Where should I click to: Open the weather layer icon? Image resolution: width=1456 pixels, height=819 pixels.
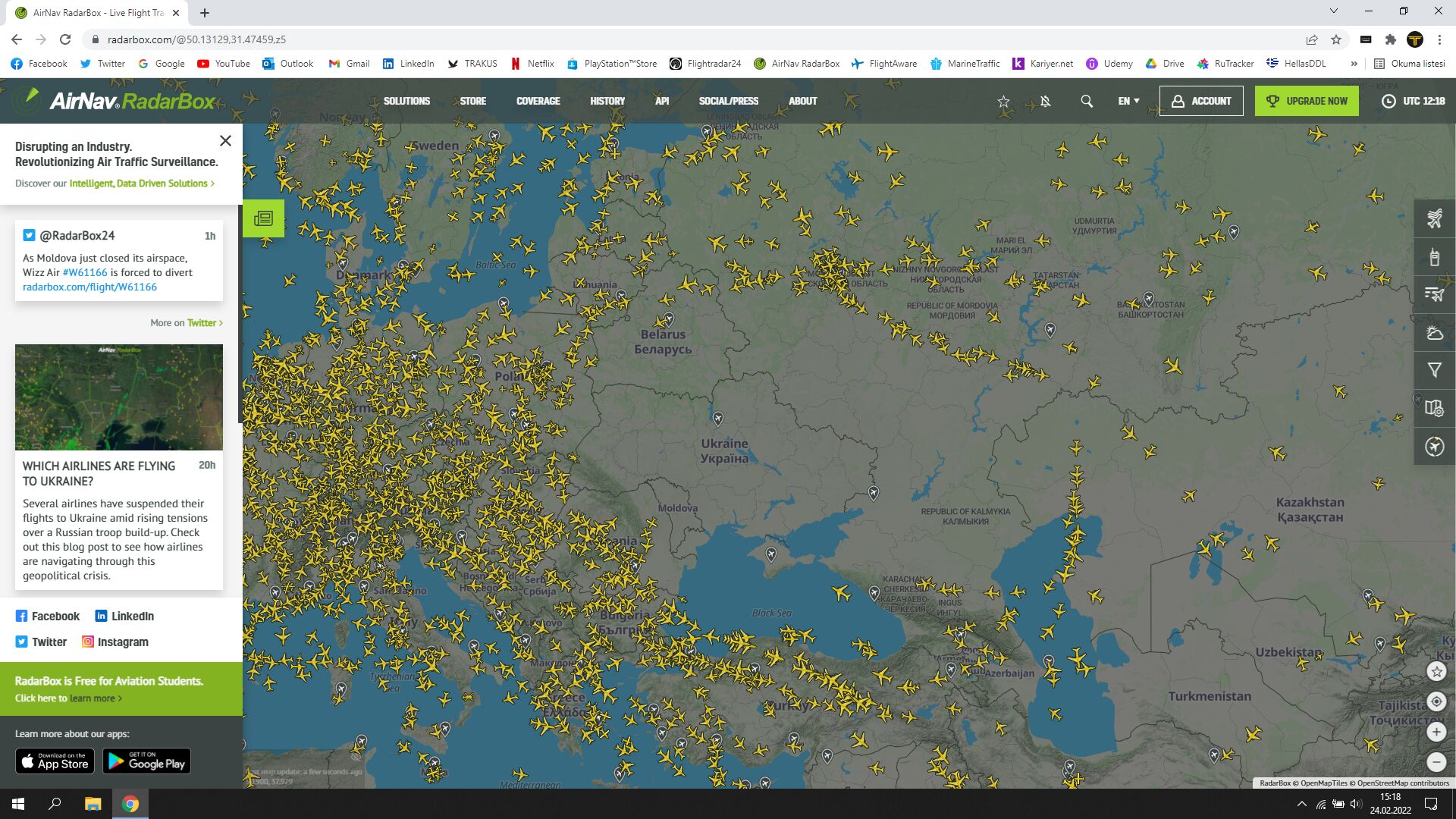pyautogui.click(x=1434, y=333)
